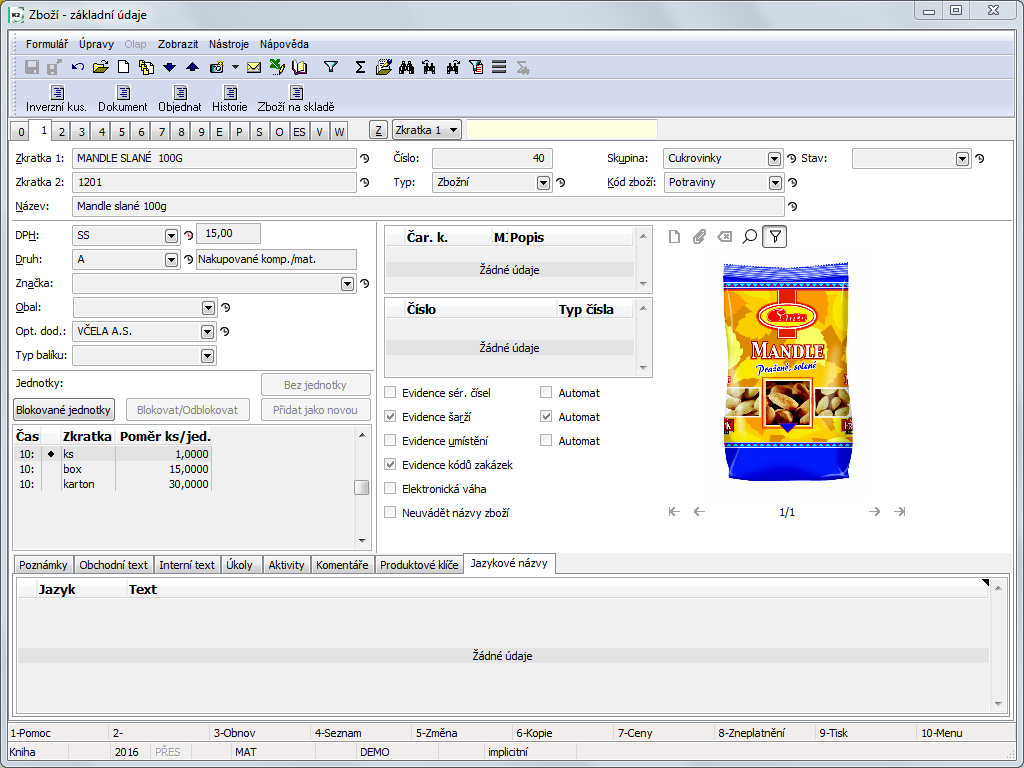Screen dimensions: 1024x768
Task: Click the Název input field
Action: click(x=428, y=207)
